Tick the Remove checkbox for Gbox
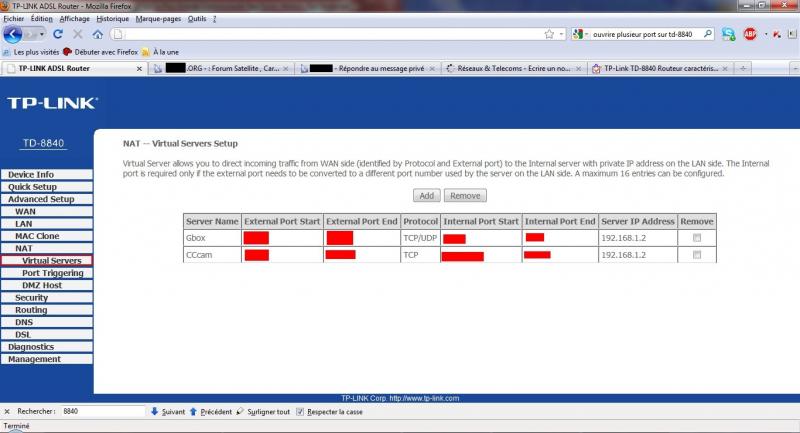Viewport: 800px width, 433px height. (x=697, y=238)
